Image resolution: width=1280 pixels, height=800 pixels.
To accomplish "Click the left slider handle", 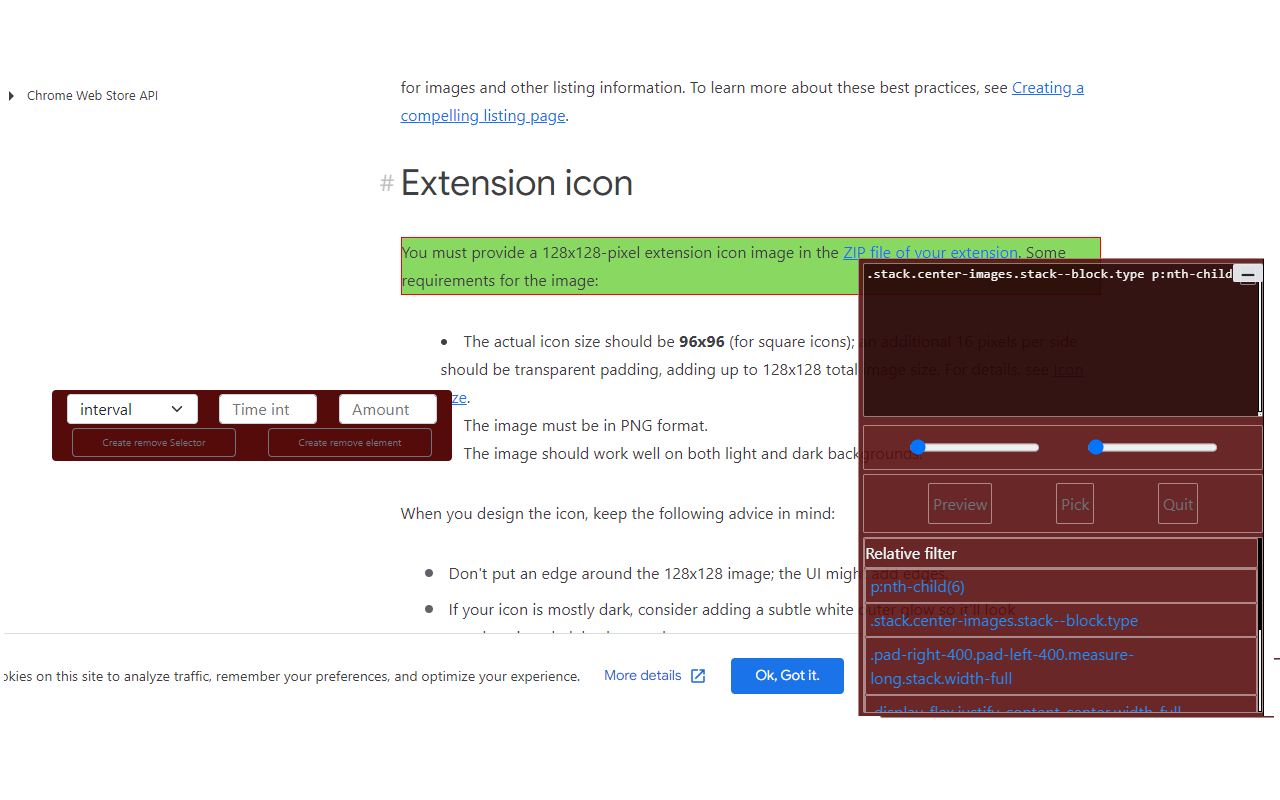I will [x=918, y=447].
